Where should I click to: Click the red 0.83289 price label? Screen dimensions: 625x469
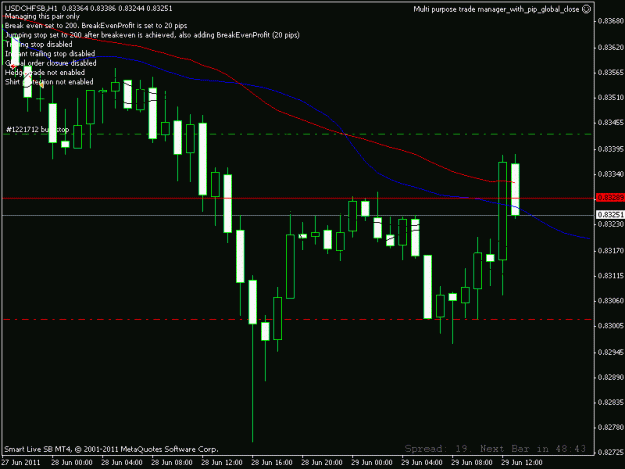[610, 198]
